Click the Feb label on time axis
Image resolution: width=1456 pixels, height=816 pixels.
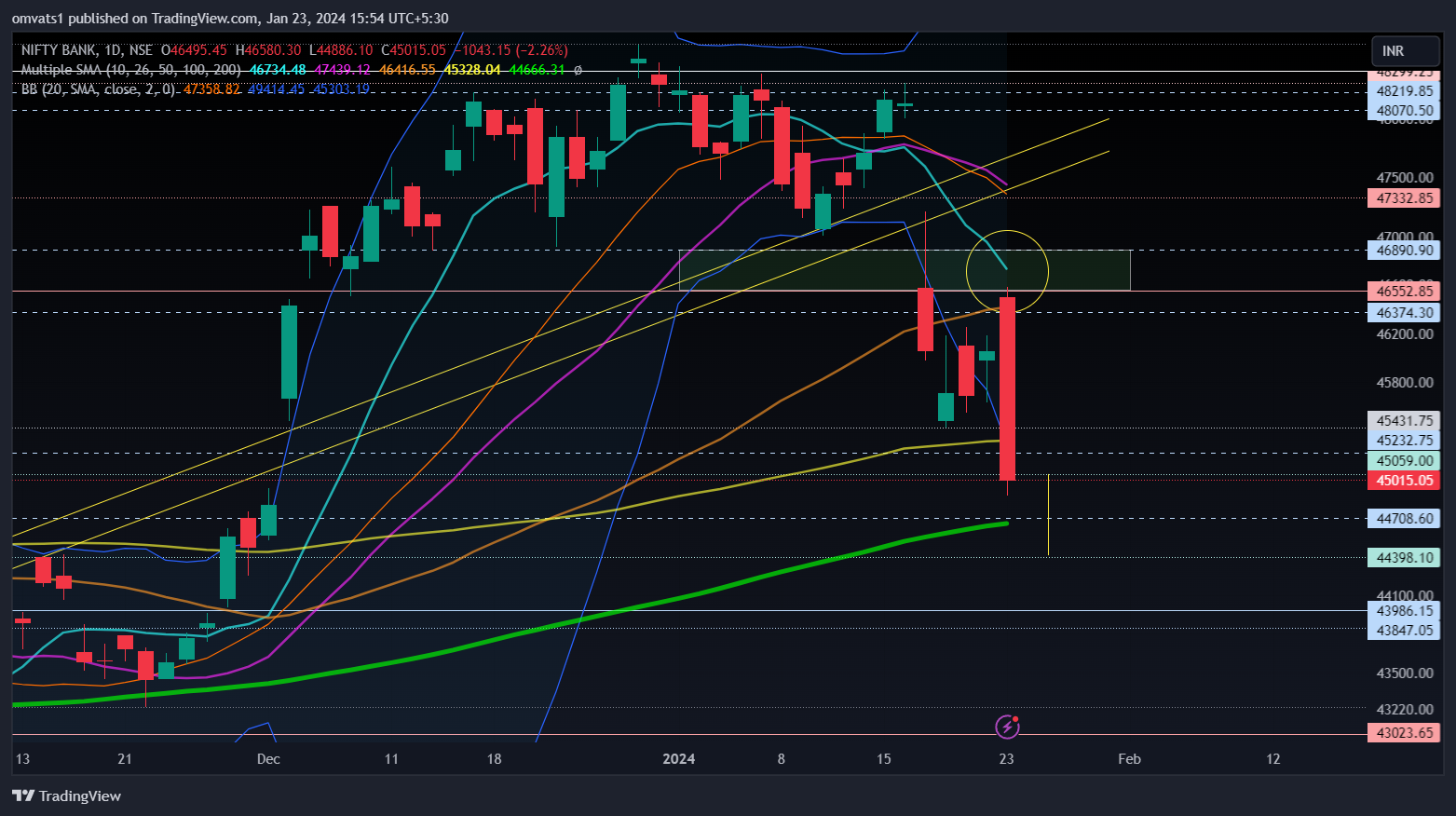pyautogui.click(x=1129, y=759)
